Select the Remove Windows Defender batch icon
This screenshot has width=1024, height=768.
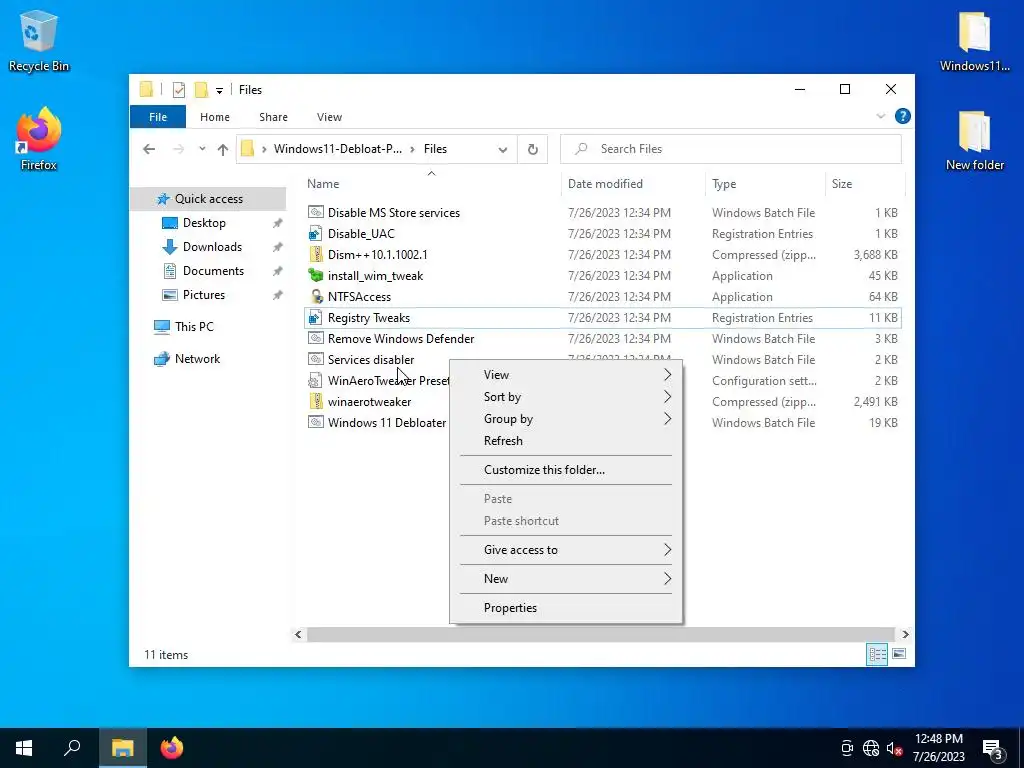pyautogui.click(x=316, y=338)
